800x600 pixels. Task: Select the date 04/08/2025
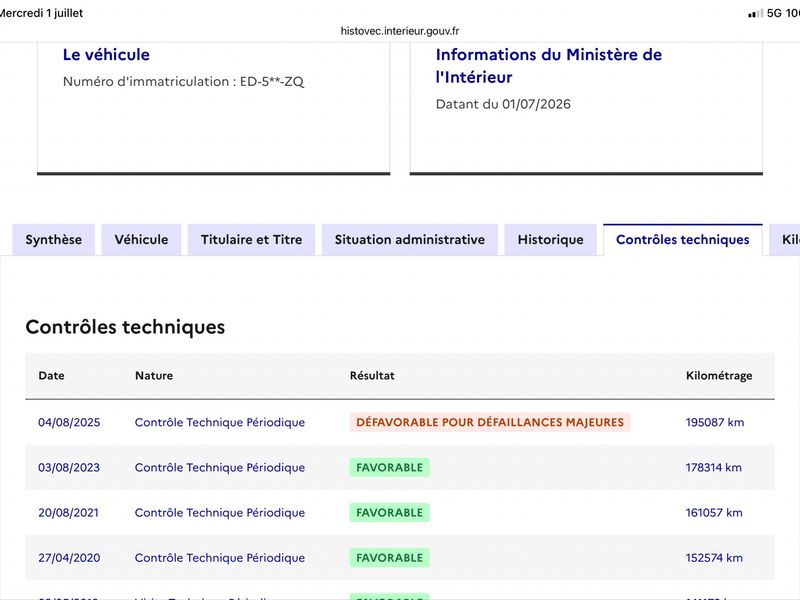click(x=69, y=422)
